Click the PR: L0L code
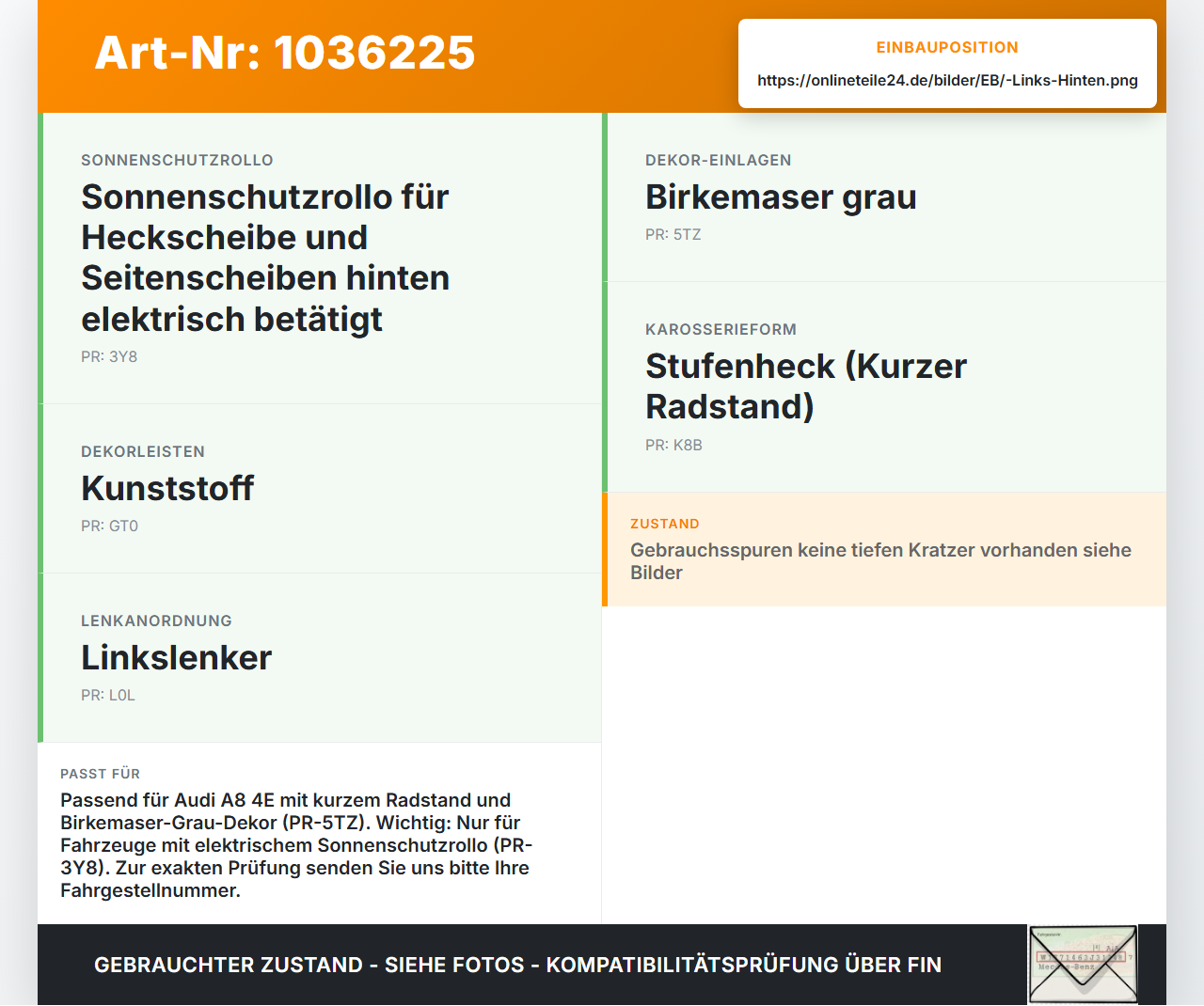 (x=108, y=695)
